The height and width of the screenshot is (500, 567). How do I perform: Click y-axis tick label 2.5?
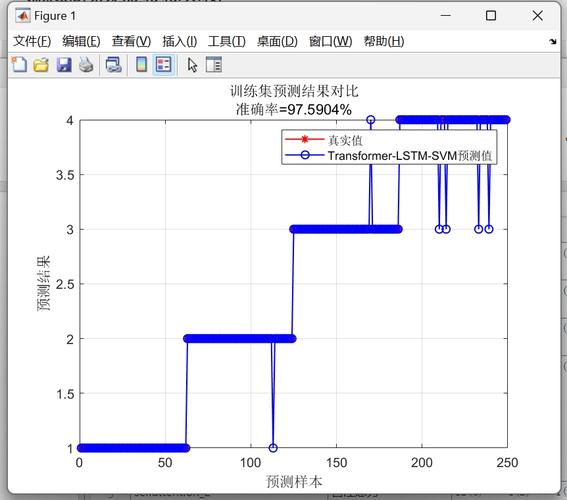(65, 284)
